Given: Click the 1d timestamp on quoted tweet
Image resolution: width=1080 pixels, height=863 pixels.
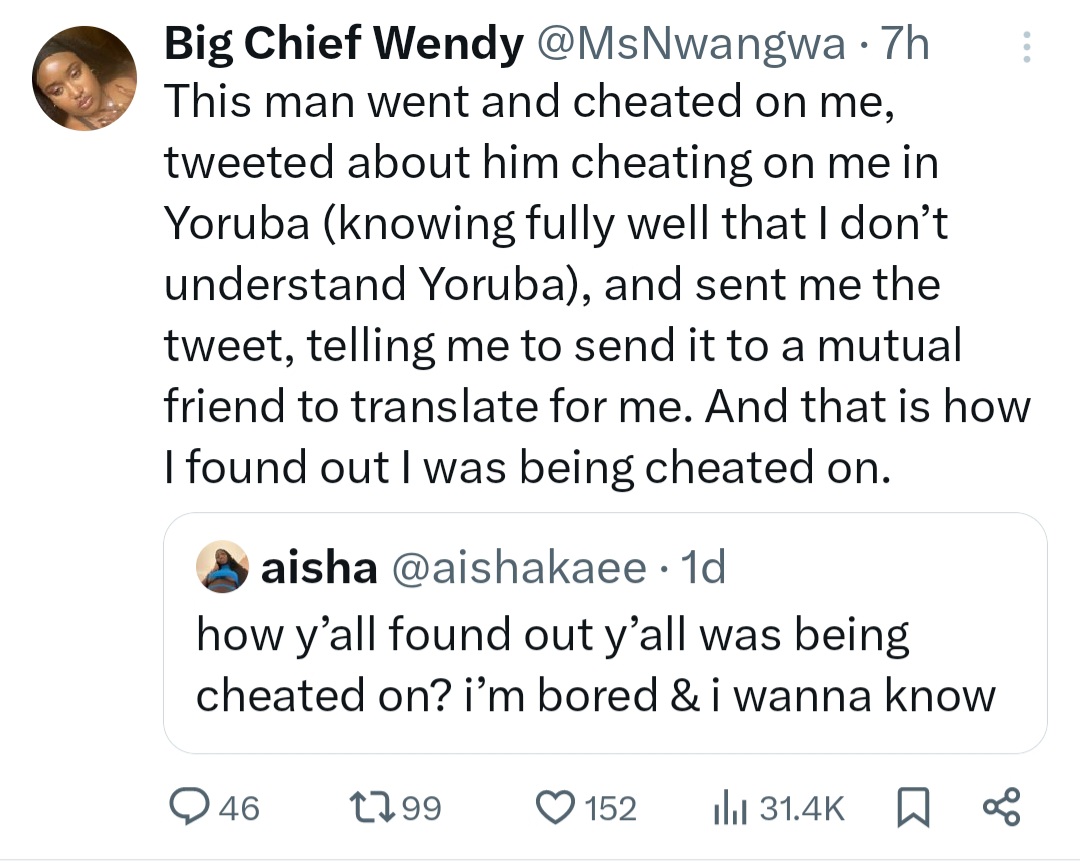Looking at the screenshot, I should pyautogui.click(x=701, y=569).
